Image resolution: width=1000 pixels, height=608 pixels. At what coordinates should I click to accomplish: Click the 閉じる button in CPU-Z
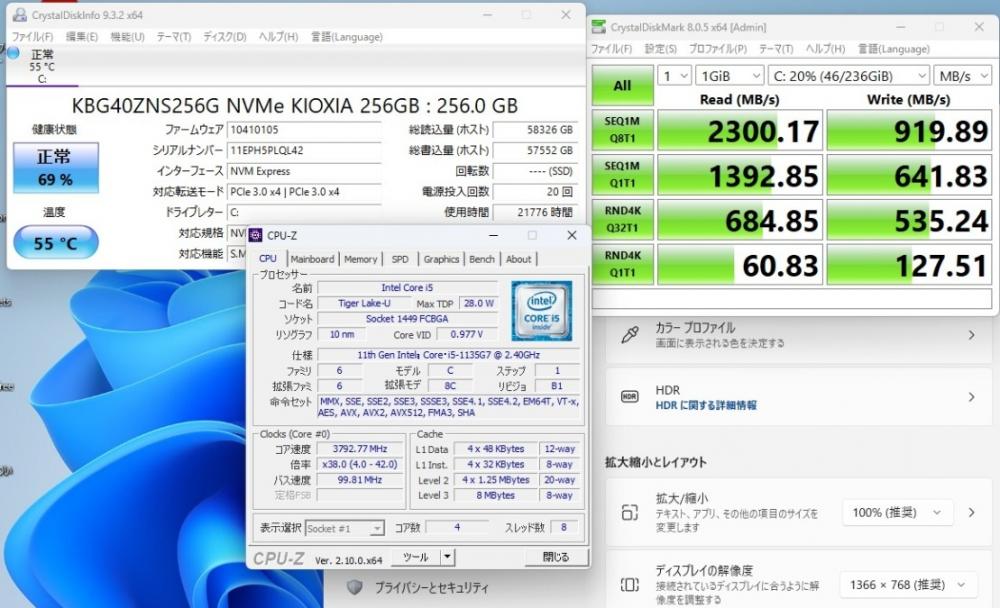click(555, 557)
